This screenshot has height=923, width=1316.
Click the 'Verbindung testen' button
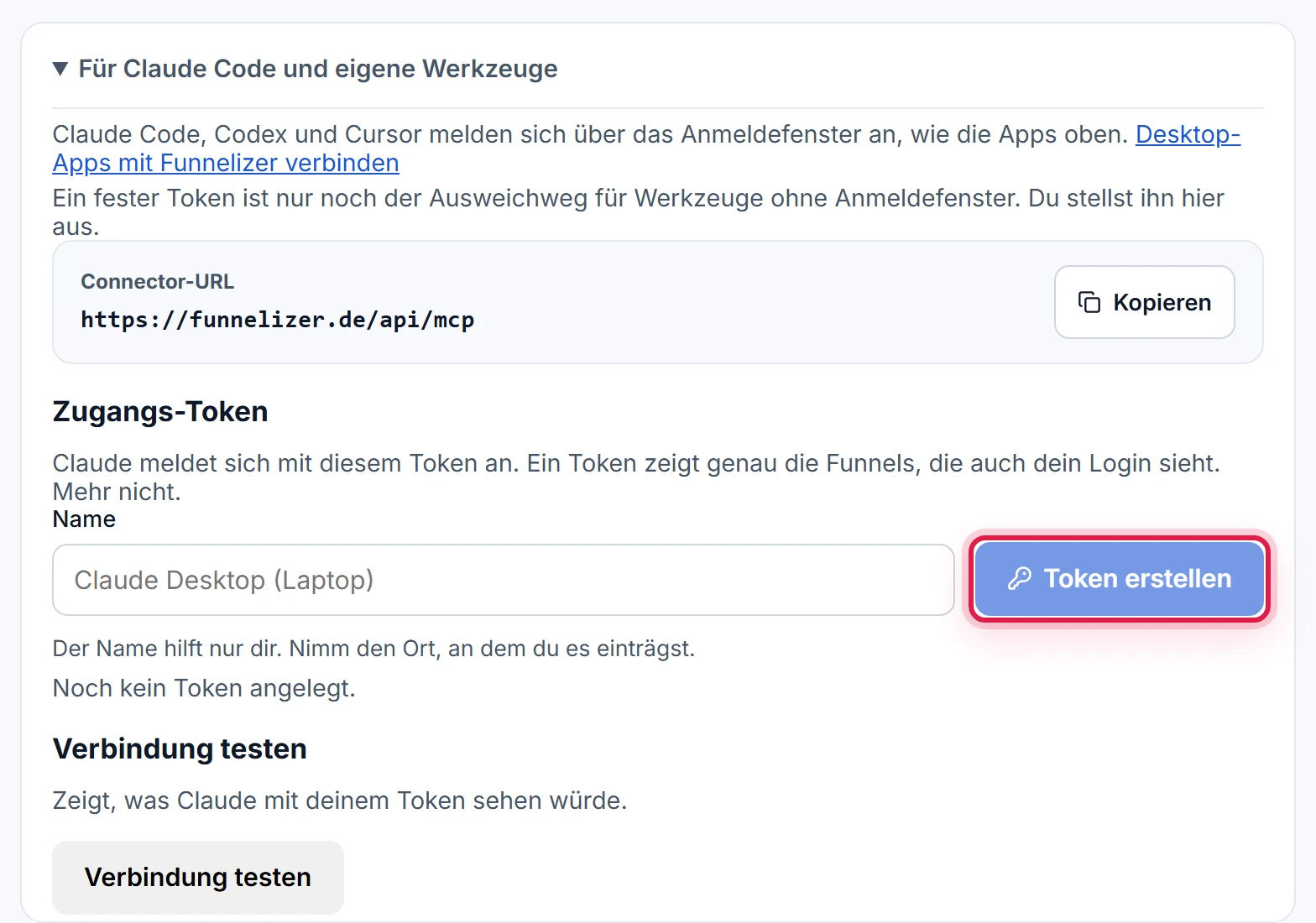click(198, 877)
